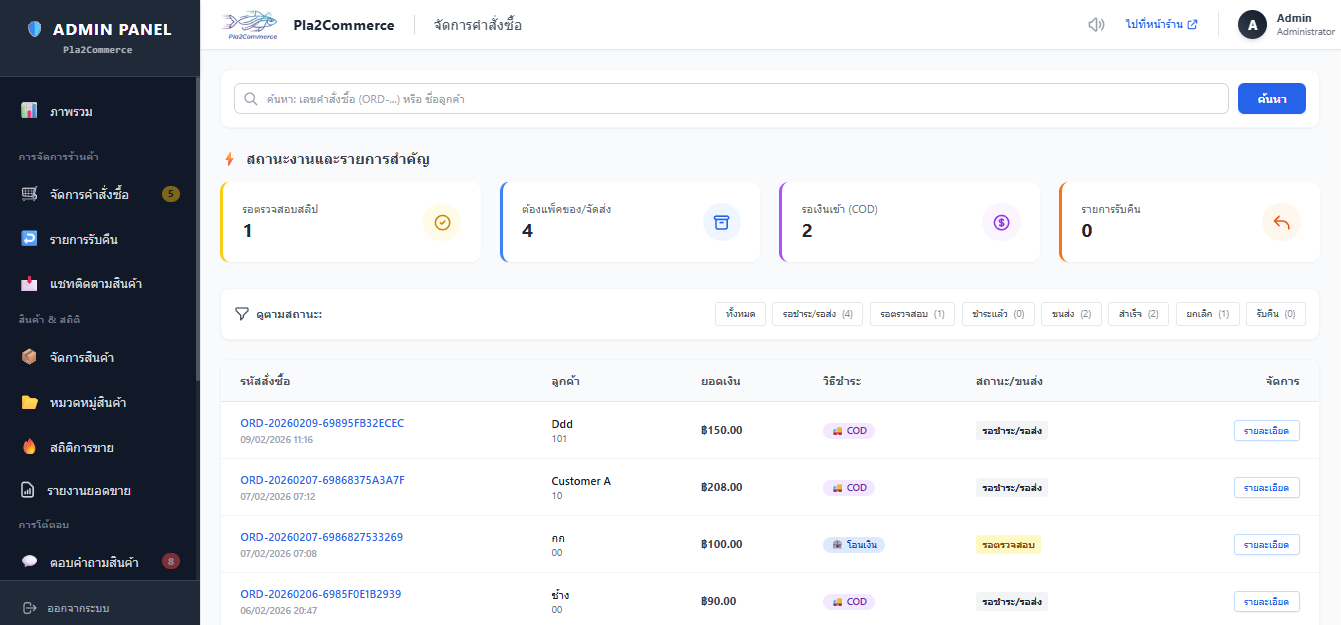
Task: Click the report icon beside รายงานยอดขาย
Action: [28, 491]
